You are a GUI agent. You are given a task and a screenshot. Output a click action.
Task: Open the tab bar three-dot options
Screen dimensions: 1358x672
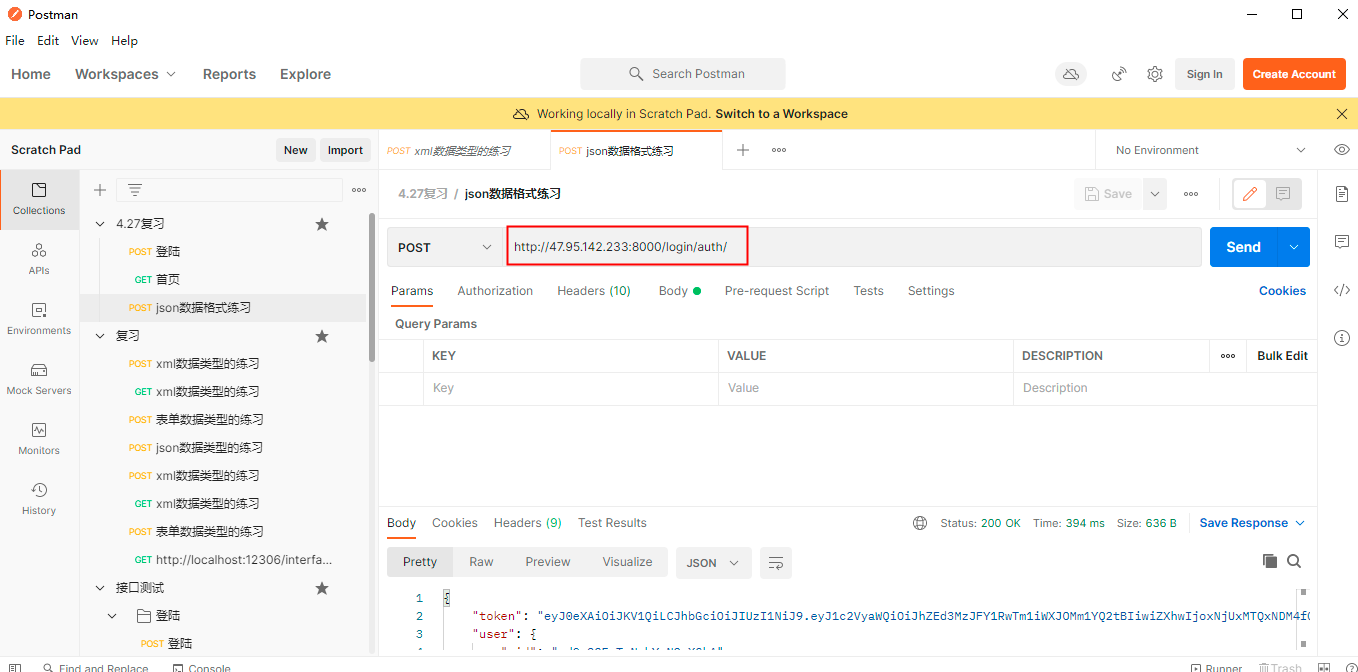779,150
